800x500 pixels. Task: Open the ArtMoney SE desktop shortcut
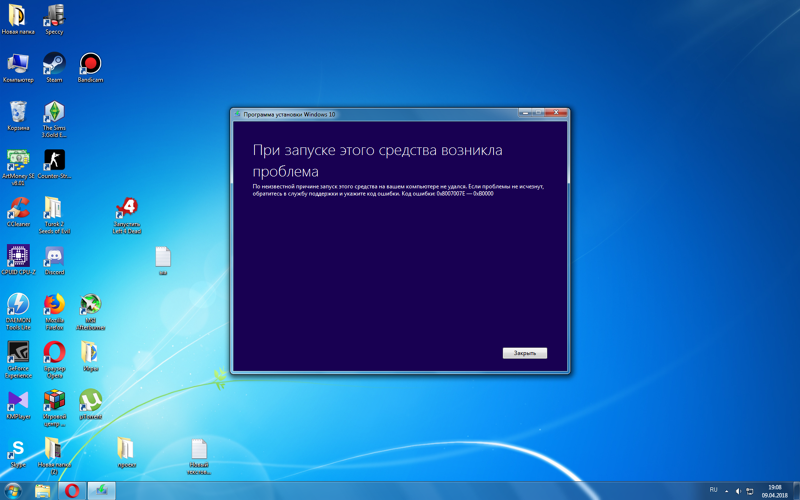pos(18,167)
